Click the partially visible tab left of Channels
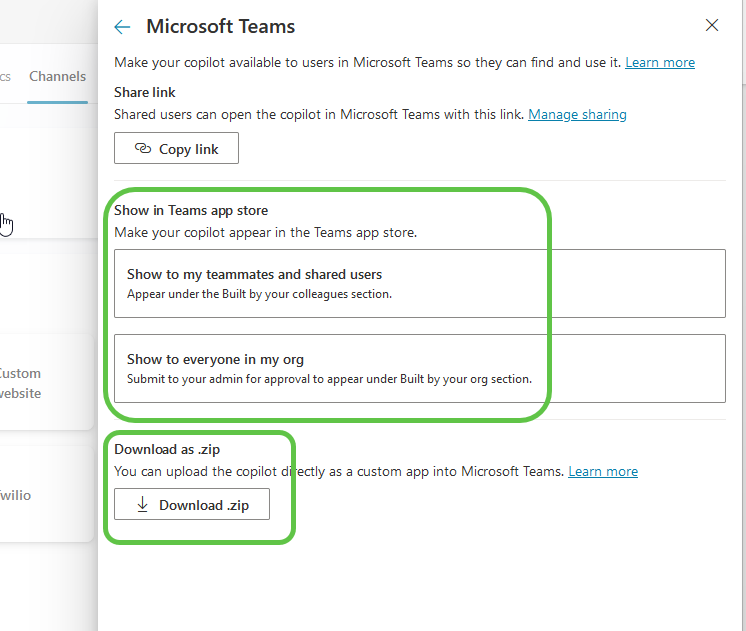The image size is (746, 631). tap(6, 76)
